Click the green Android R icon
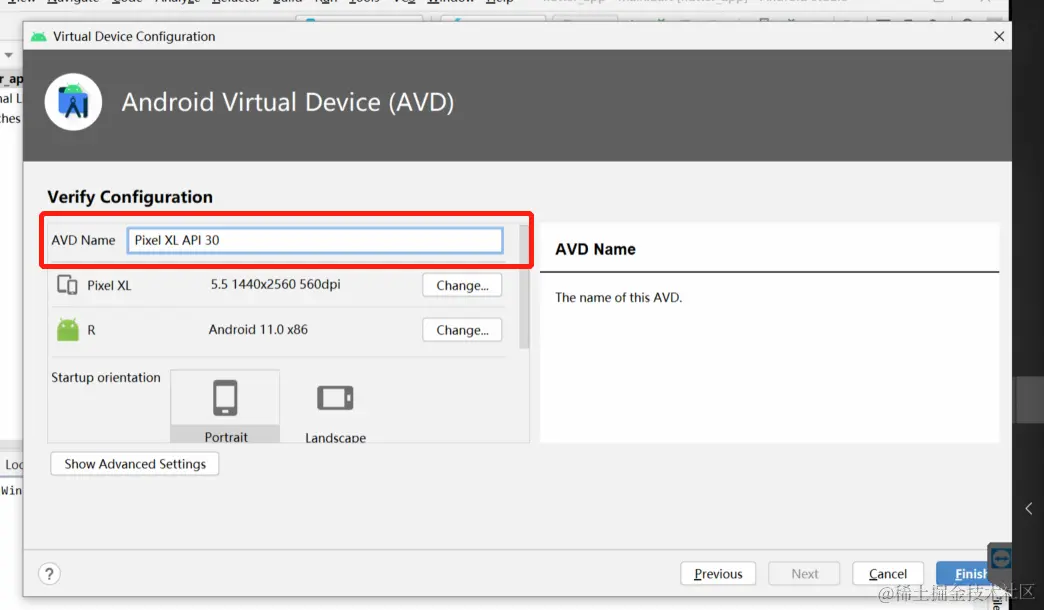The image size is (1044, 610). coord(67,330)
